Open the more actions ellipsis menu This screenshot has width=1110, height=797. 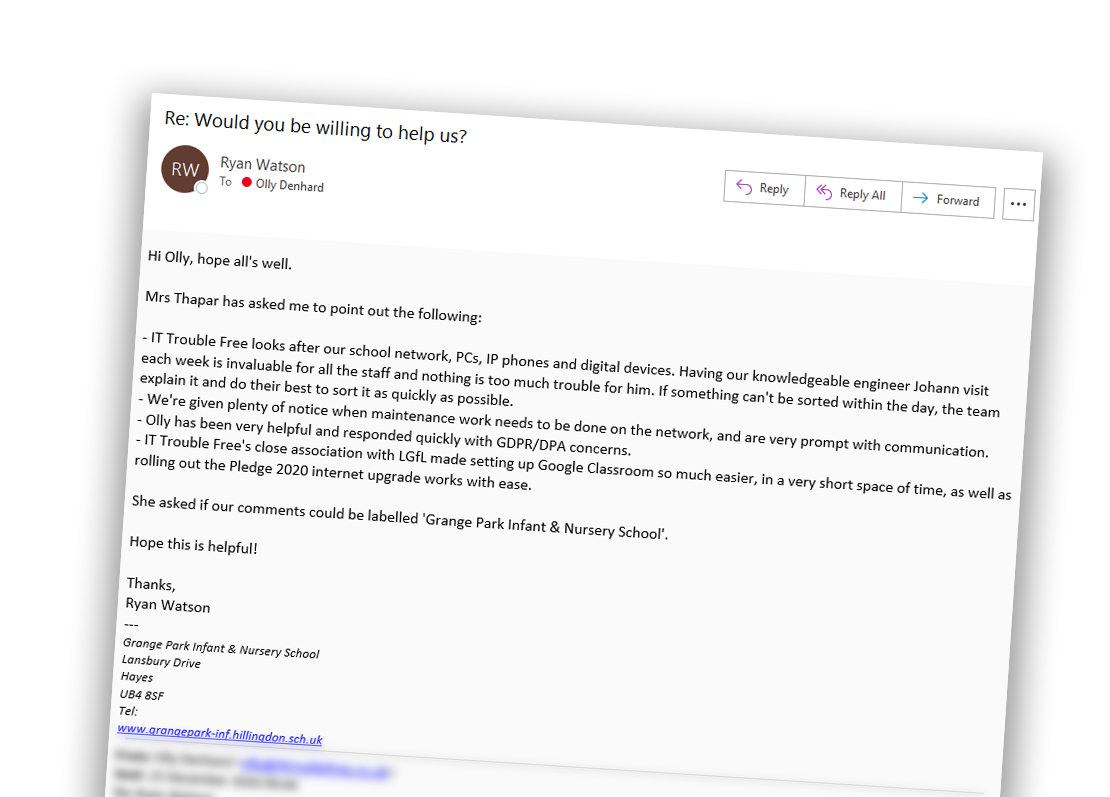coord(1019,204)
